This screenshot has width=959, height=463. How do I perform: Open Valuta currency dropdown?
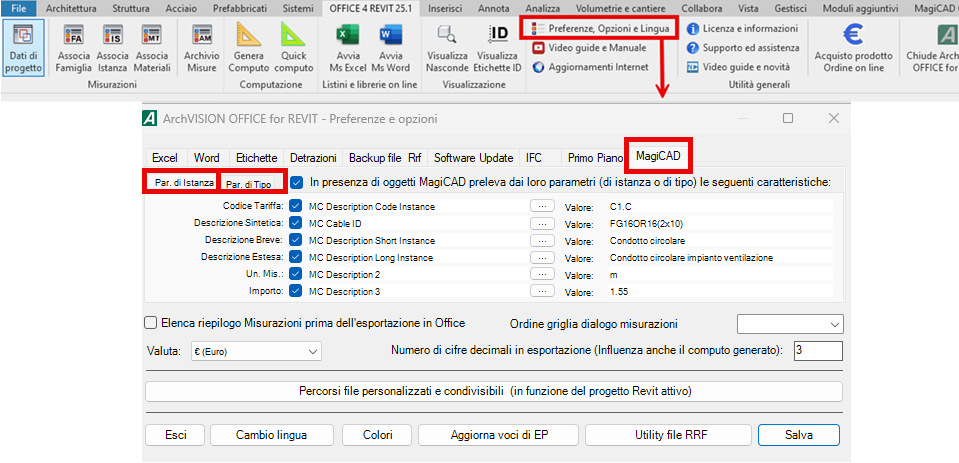coord(256,351)
